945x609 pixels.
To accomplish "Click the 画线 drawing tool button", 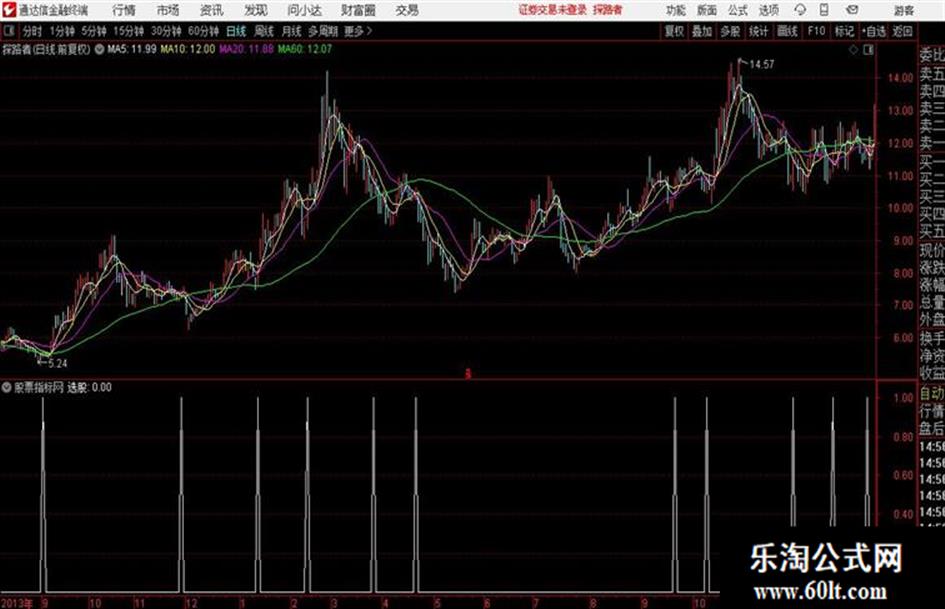I will (787, 31).
